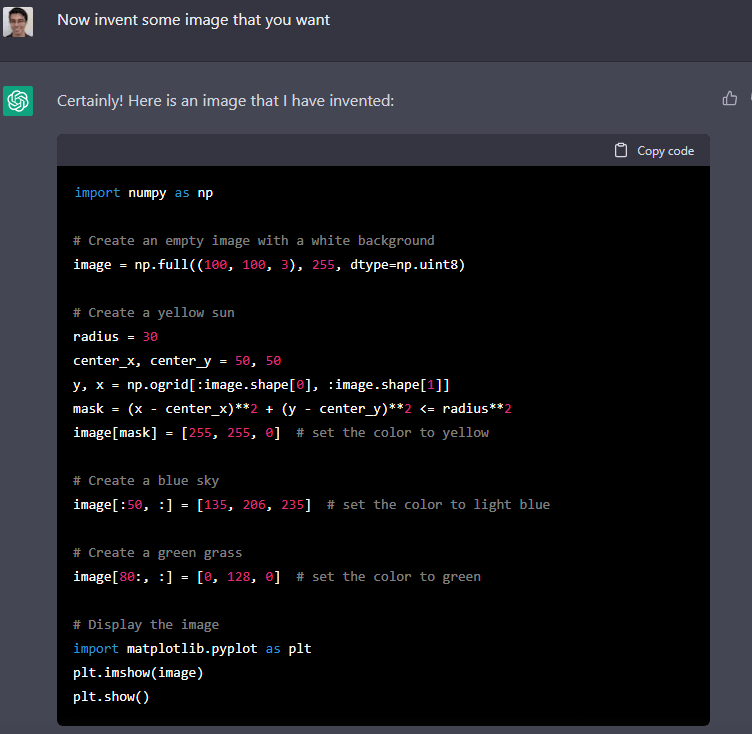Click the white background comment line
Screen dimensions: 752x734
click(254, 240)
